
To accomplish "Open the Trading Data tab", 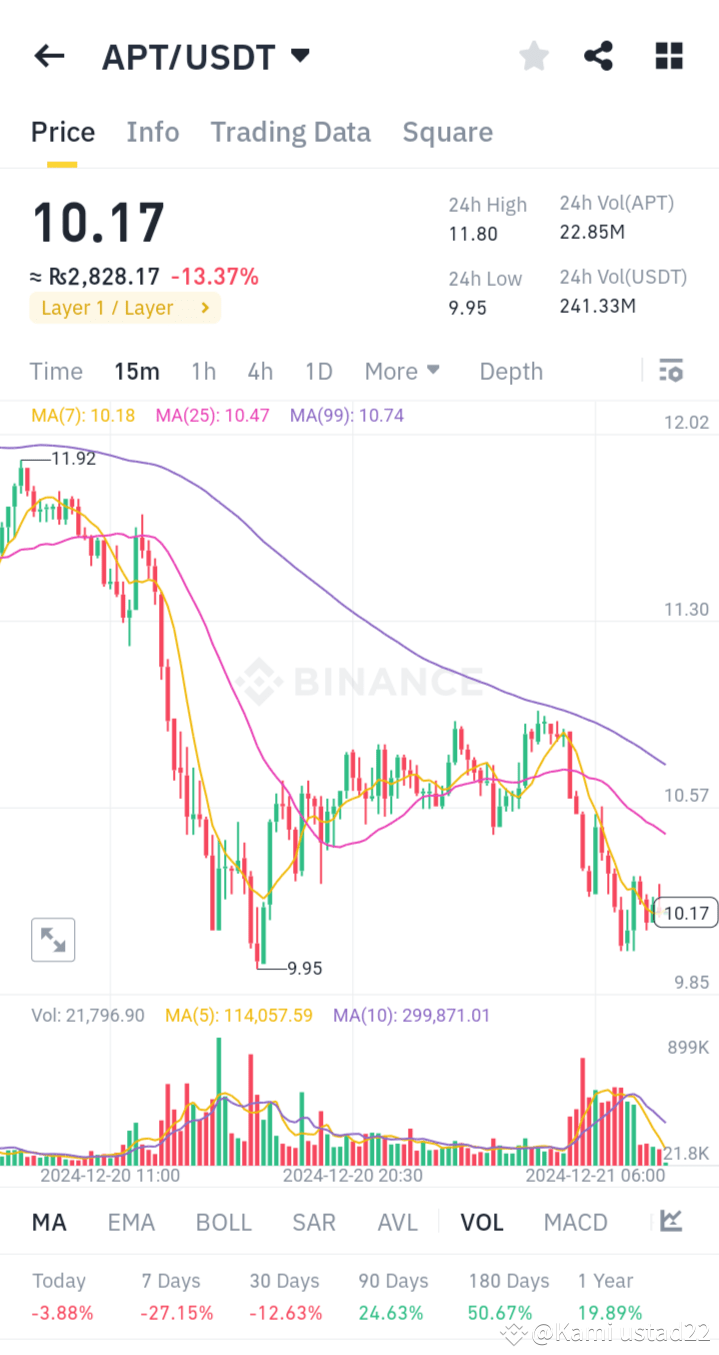I will (x=290, y=131).
